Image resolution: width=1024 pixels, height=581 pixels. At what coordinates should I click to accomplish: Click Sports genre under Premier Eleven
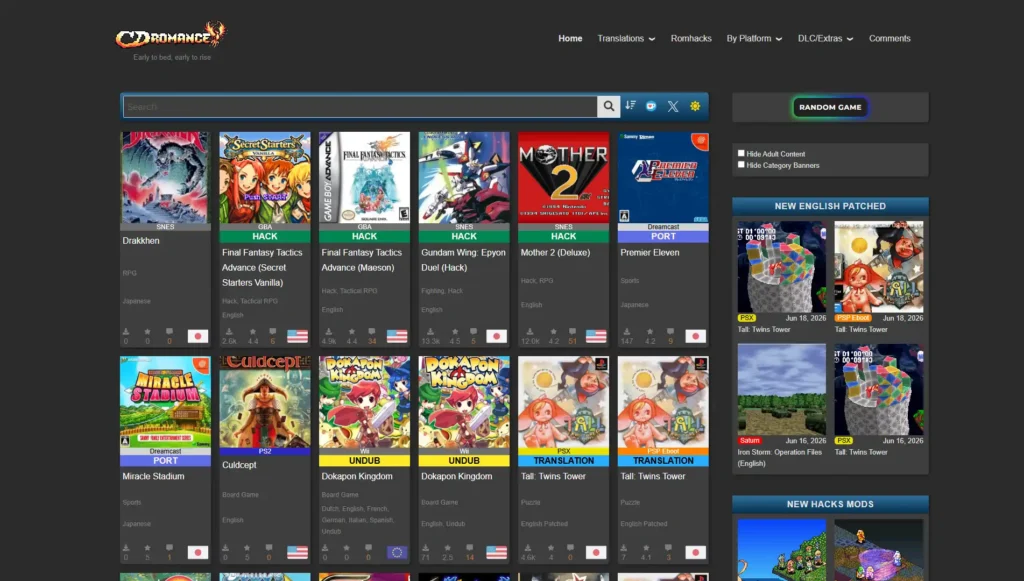click(630, 280)
